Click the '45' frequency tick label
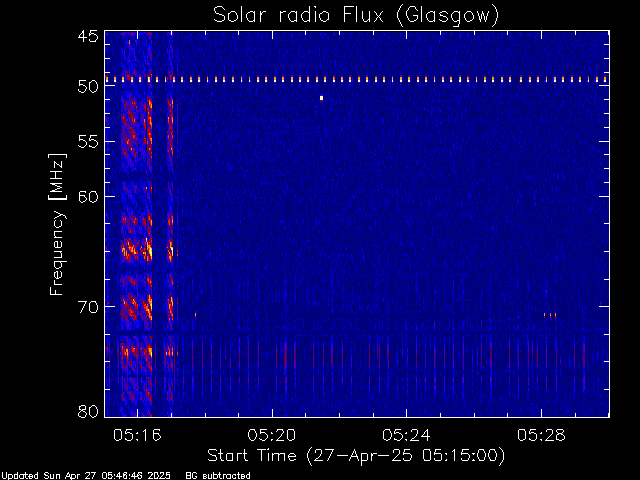This screenshot has width=640, height=480. tap(88, 36)
